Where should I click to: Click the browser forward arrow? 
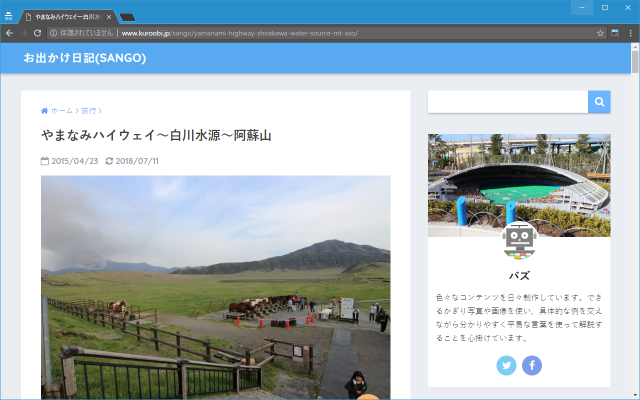[23, 33]
